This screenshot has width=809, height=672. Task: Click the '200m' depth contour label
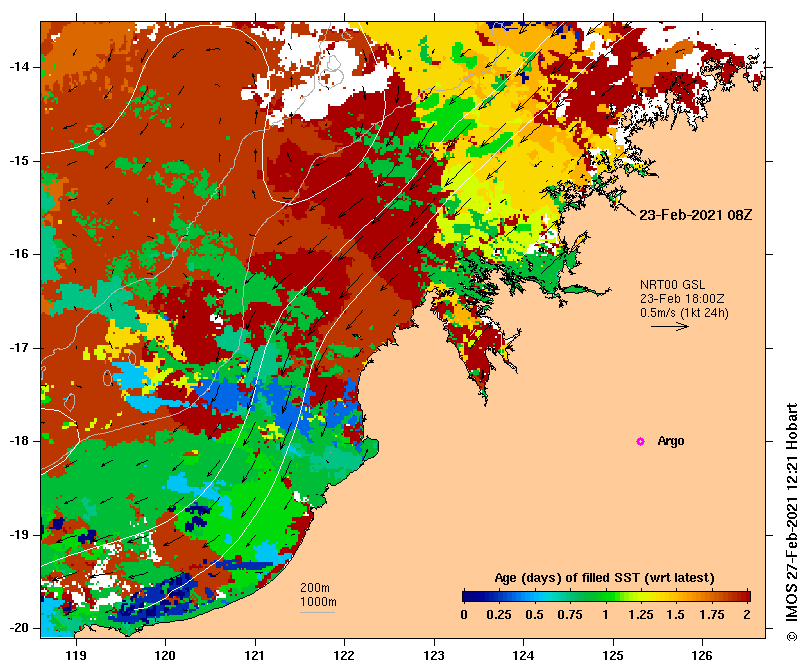coord(315,588)
